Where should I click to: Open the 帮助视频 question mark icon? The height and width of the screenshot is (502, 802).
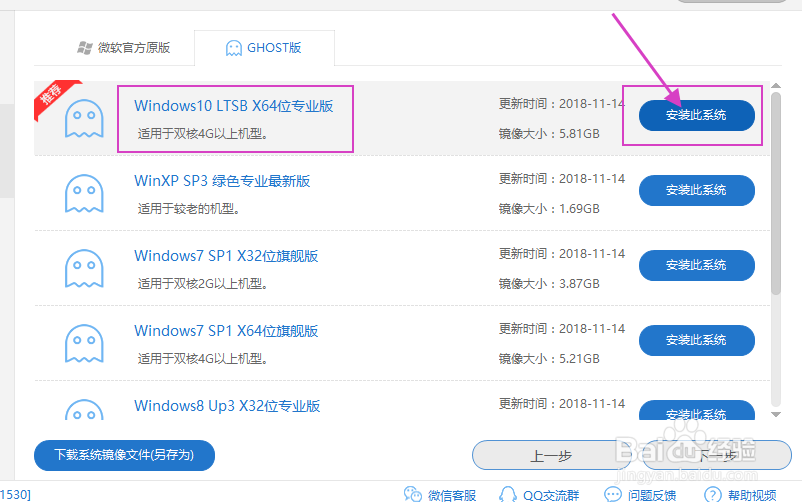click(x=713, y=494)
